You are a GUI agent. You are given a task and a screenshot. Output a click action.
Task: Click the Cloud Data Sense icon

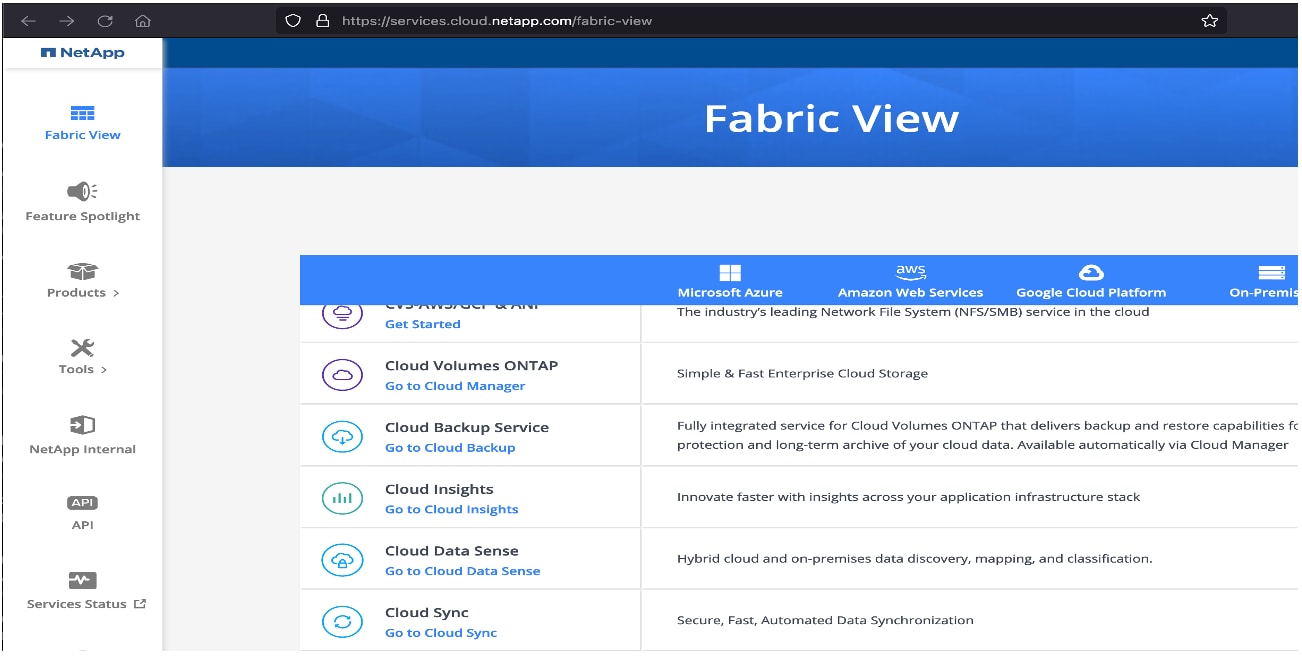pyautogui.click(x=342, y=560)
